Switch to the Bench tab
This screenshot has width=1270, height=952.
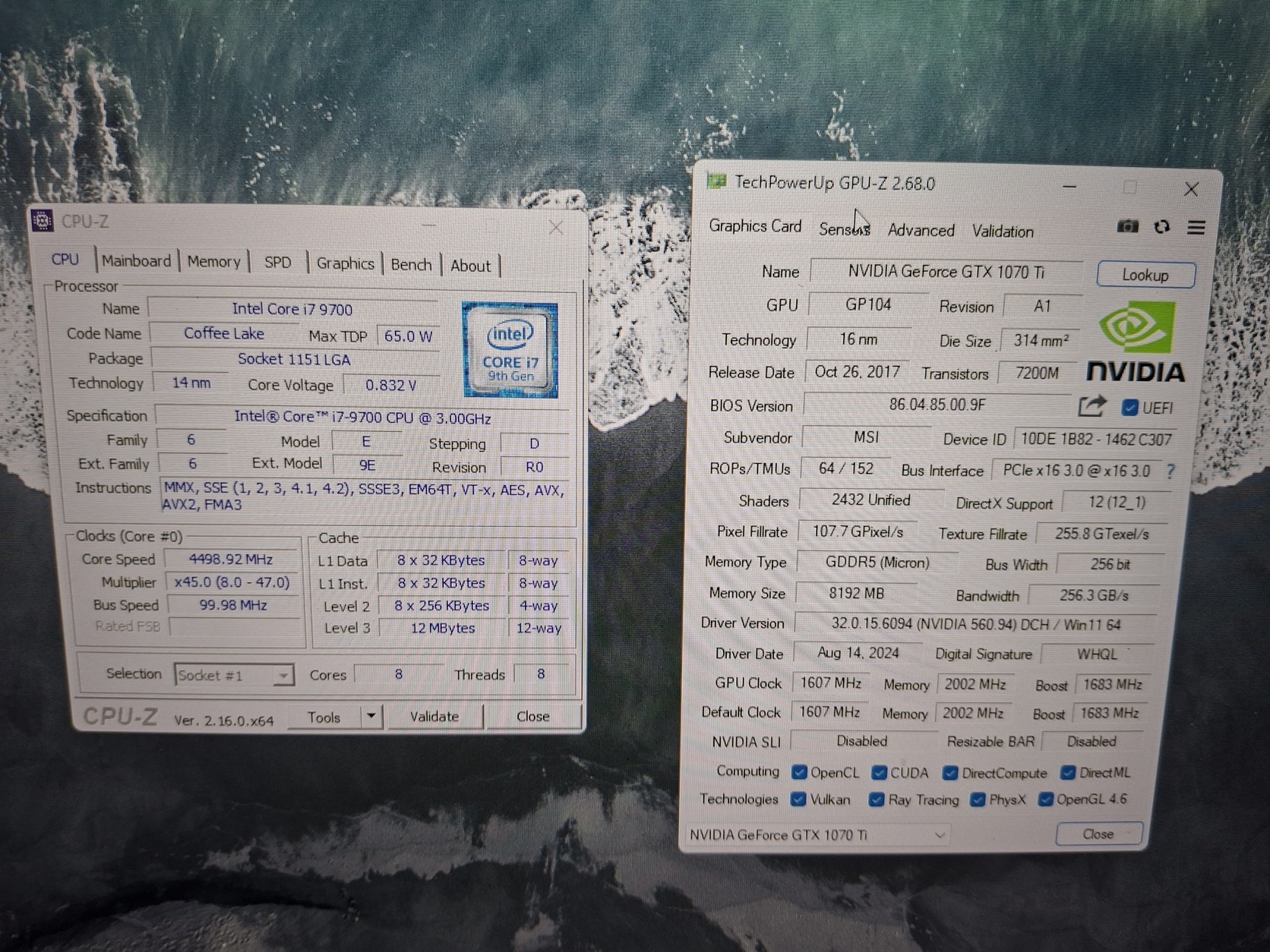pyautogui.click(x=412, y=264)
